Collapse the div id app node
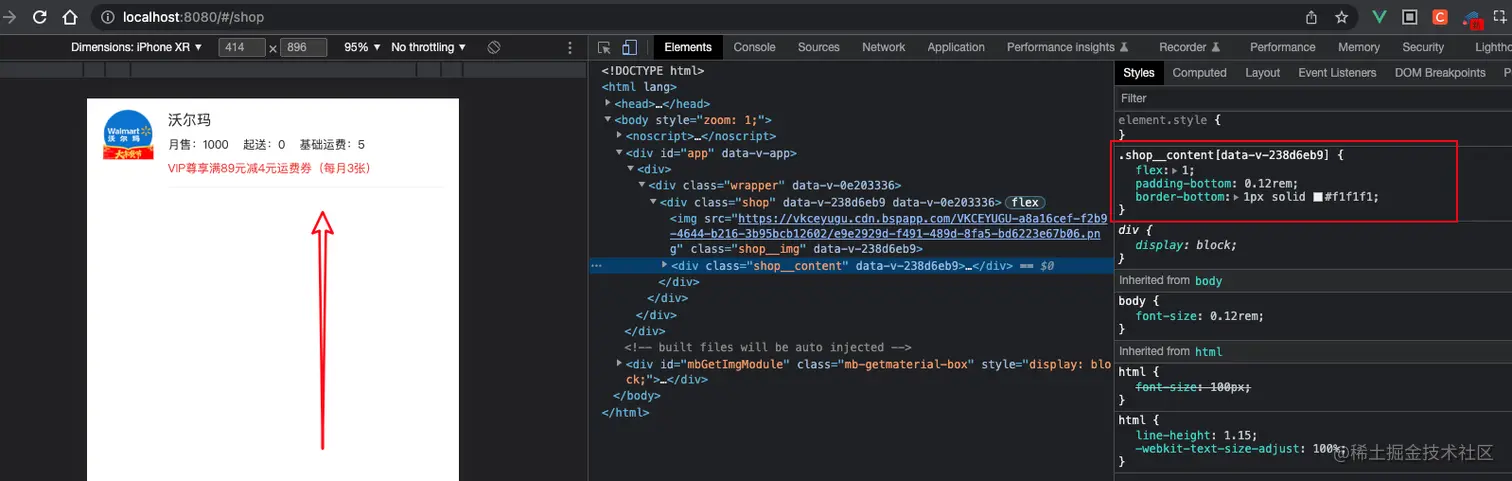The image size is (1512, 481). 620,153
